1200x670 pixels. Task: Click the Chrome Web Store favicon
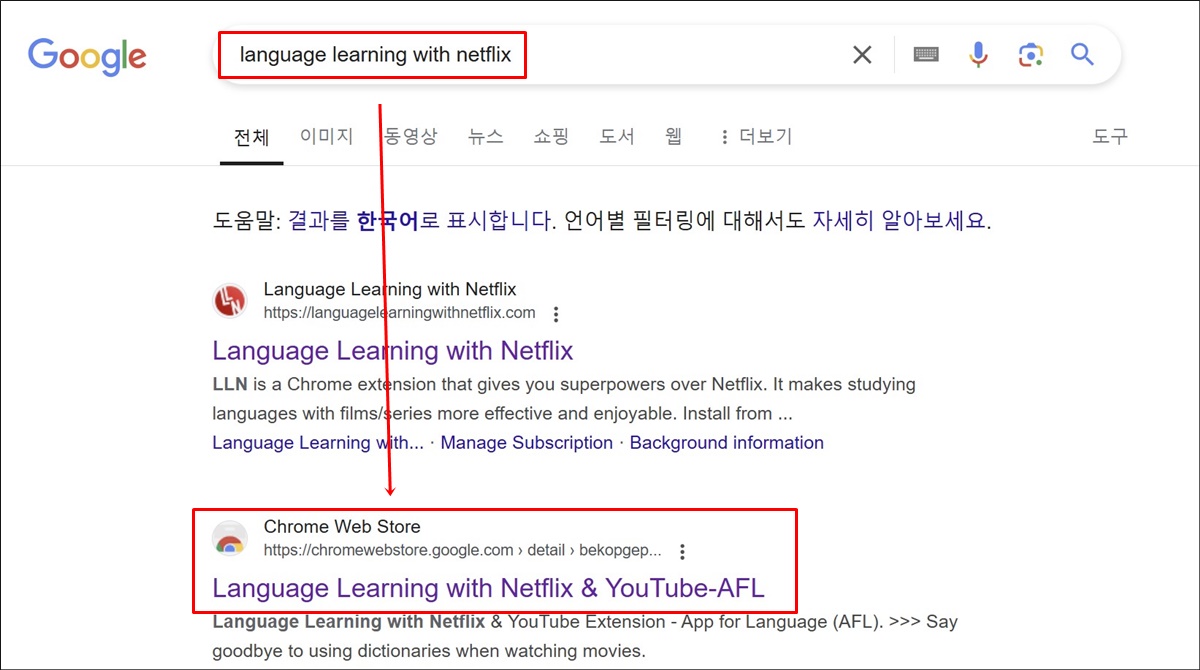230,538
